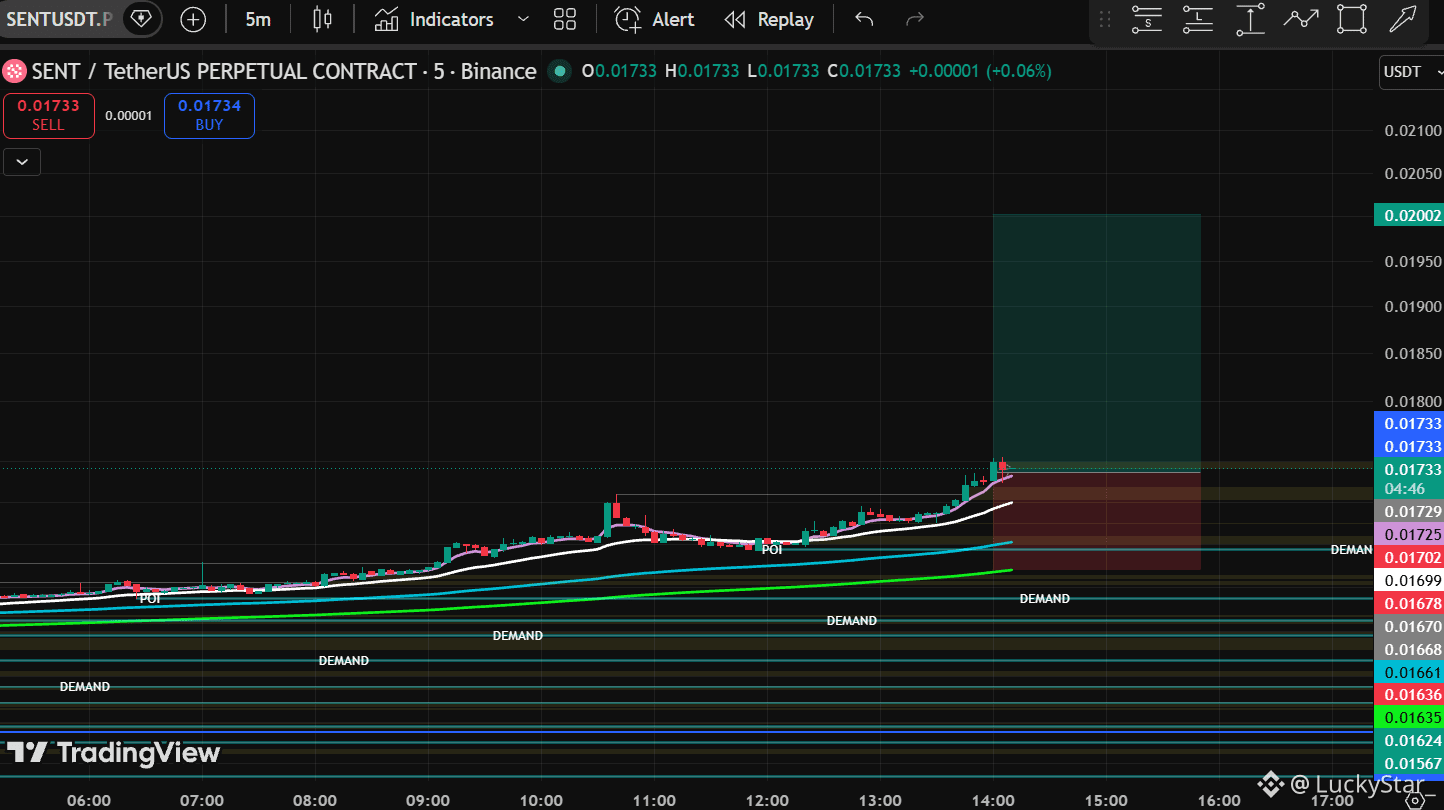The image size is (1444, 810).
Task: Open the USDT currency dropdown
Action: coord(1411,72)
